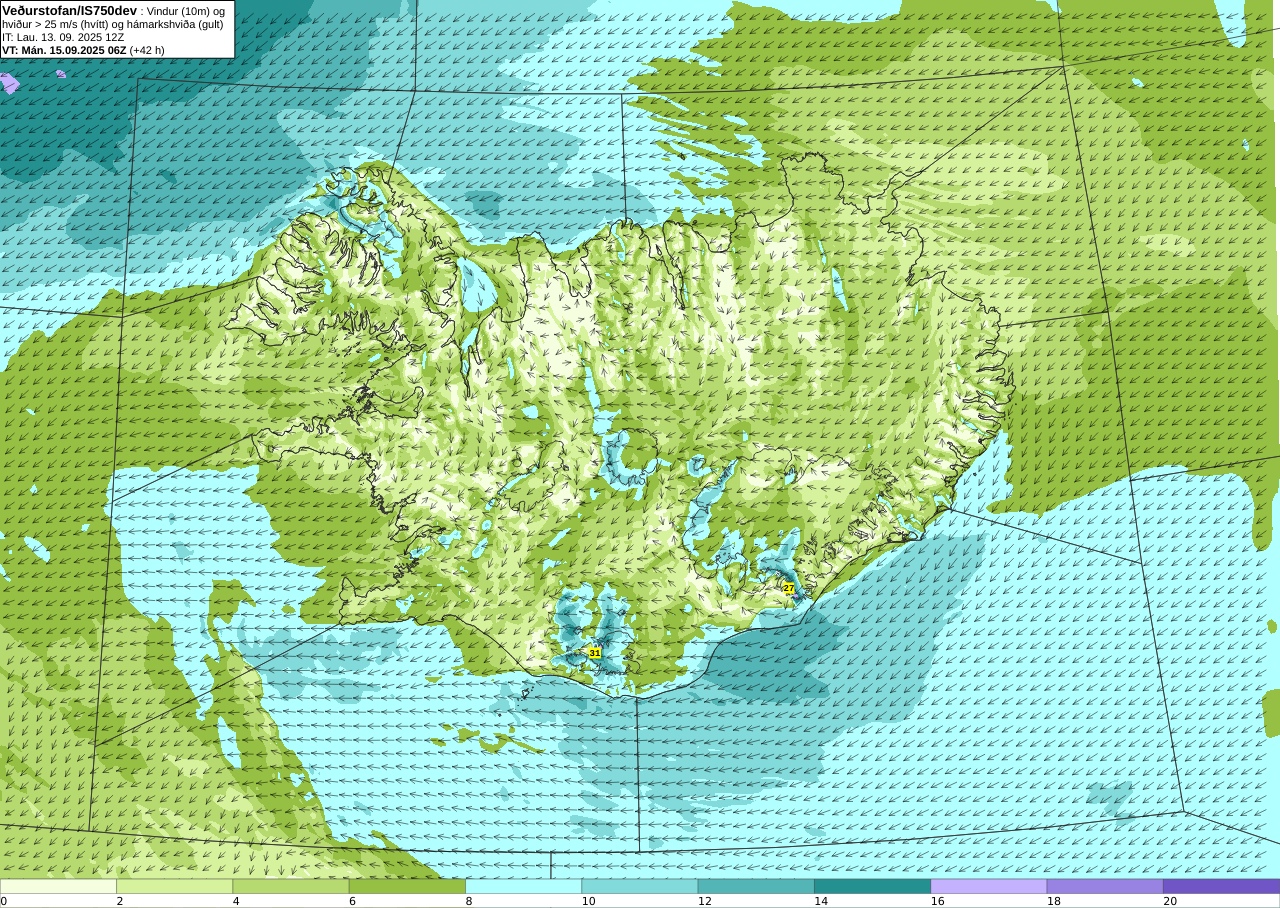Image resolution: width=1280 pixels, height=908 pixels.
Task: Click the '(+42 h)' forecast offset text
Action: point(147,50)
